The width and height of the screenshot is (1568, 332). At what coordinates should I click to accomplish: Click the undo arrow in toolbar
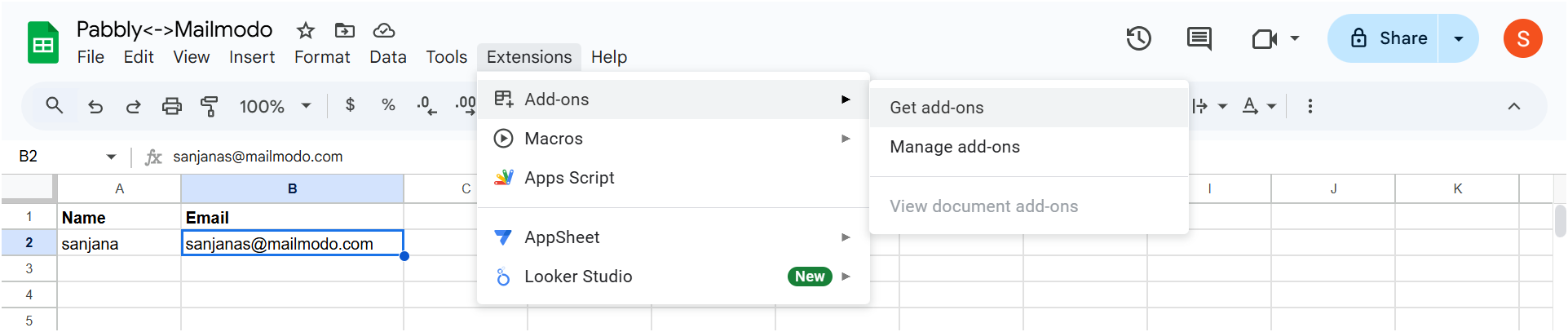pos(95,106)
